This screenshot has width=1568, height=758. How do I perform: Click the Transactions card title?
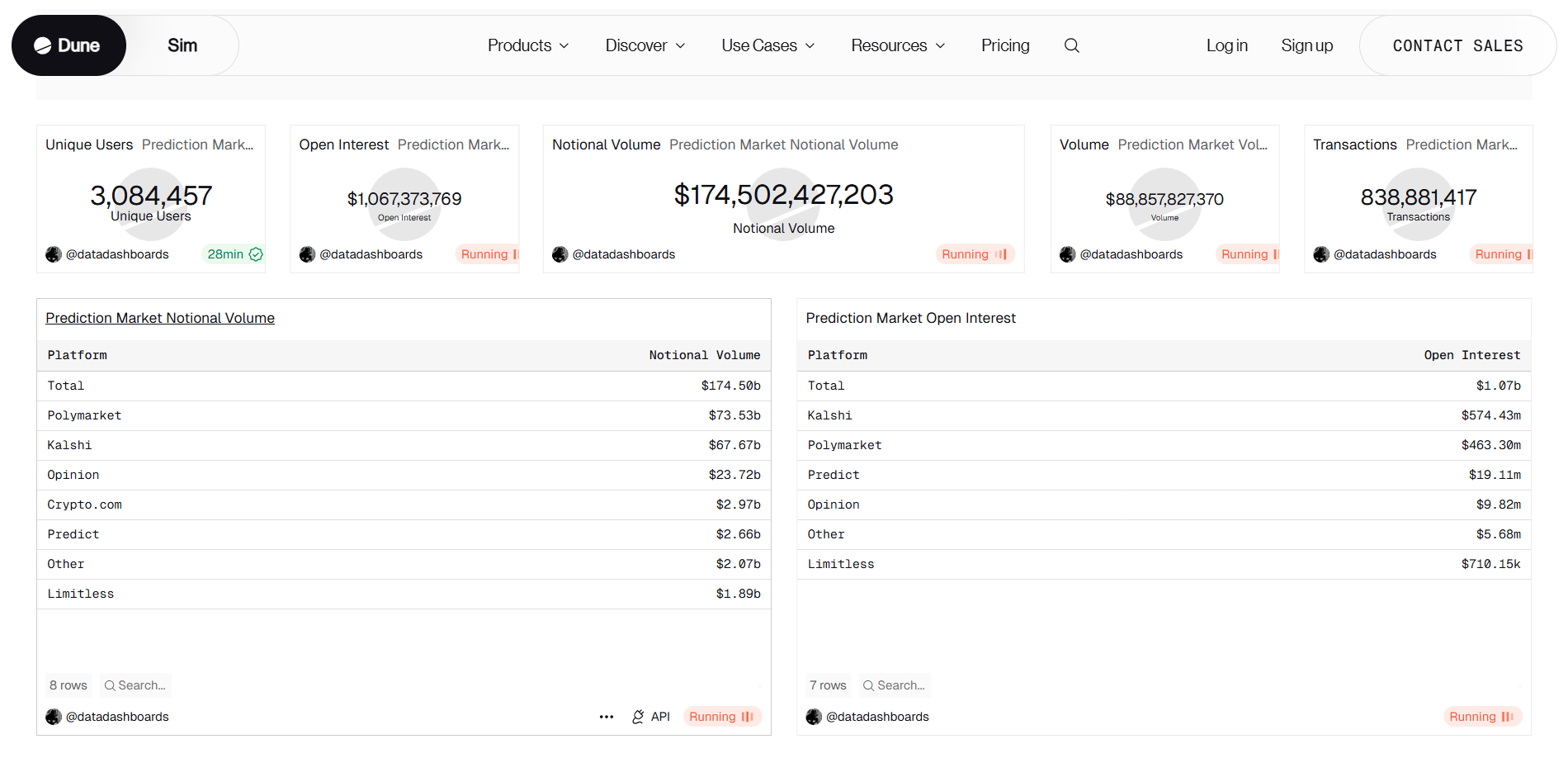(1354, 144)
